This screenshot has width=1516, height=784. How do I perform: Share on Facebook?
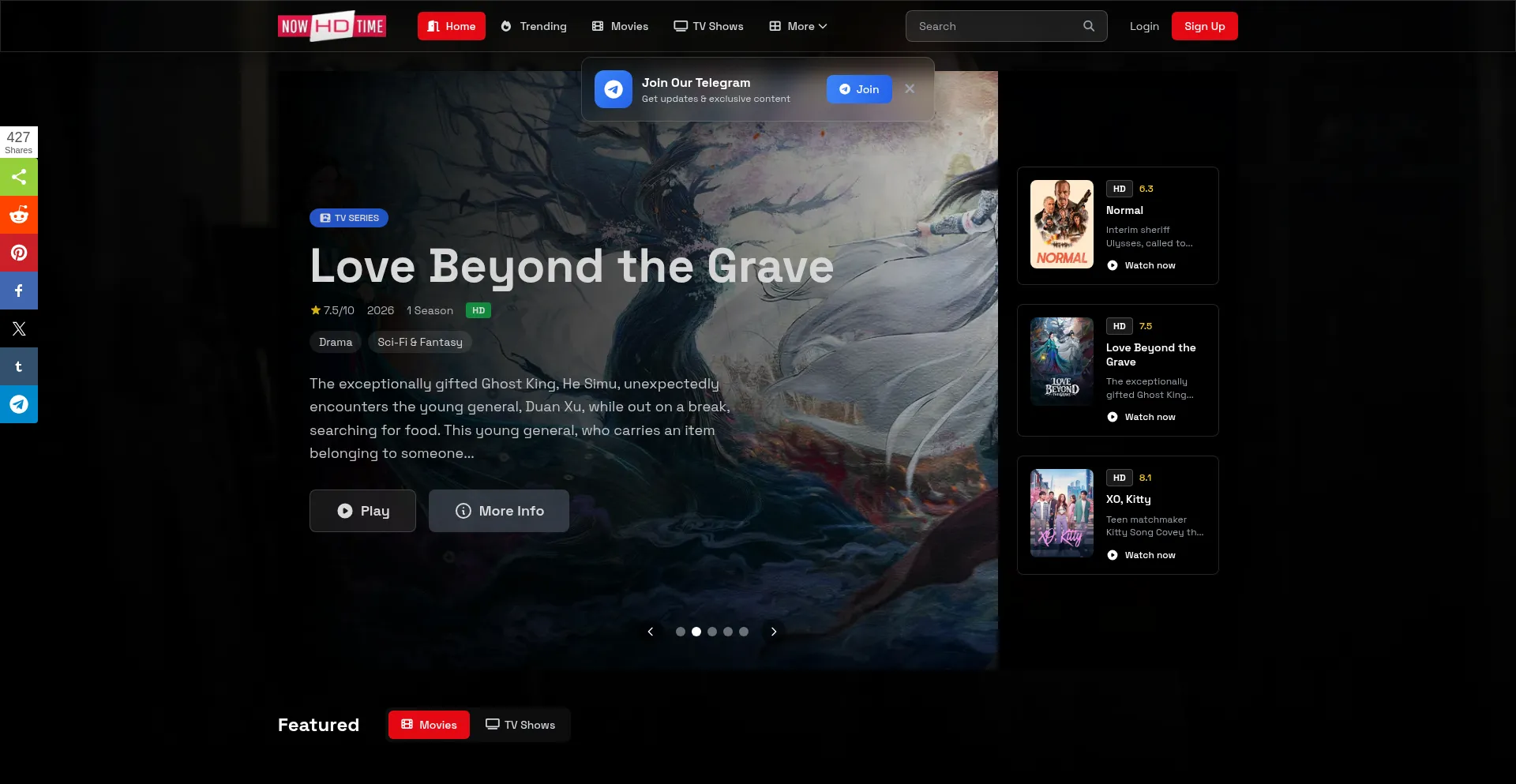click(x=19, y=291)
